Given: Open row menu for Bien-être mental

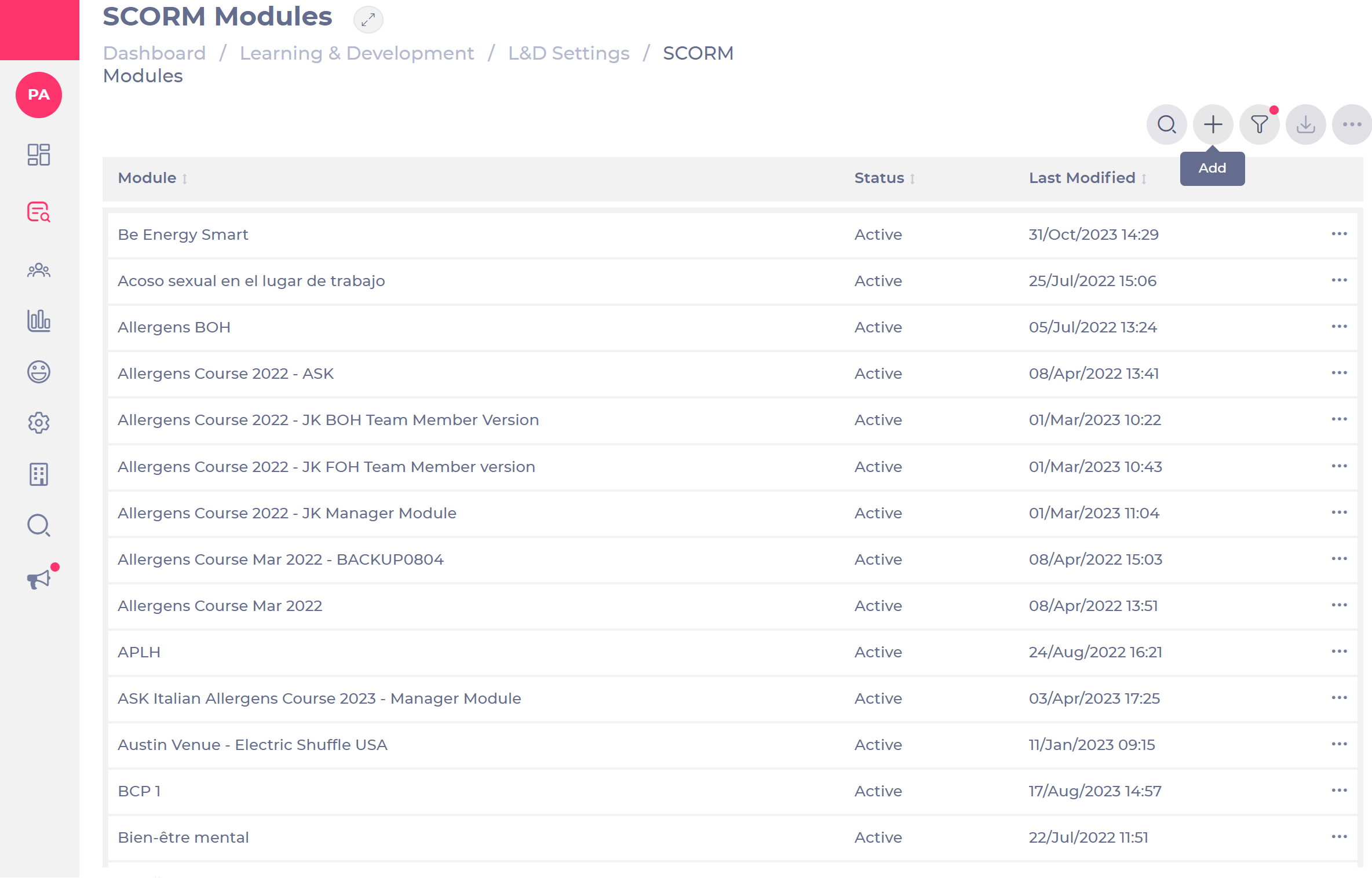Looking at the screenshot, I should coord(1339,837).
